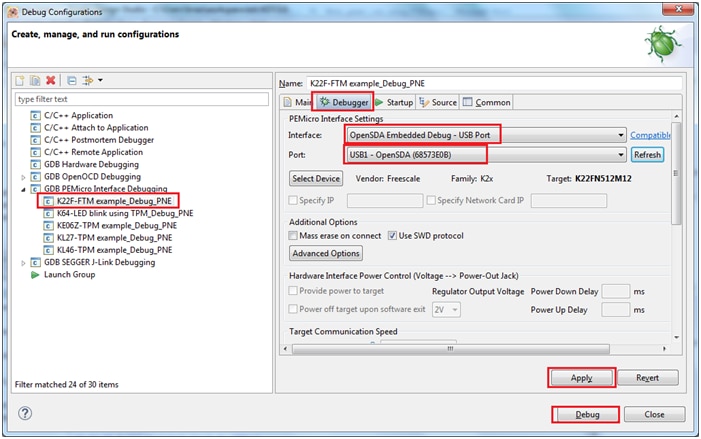Expand the GDB SEGGER J-Link Debugging node
Screen dimensions: 701x439
[23, 263]
